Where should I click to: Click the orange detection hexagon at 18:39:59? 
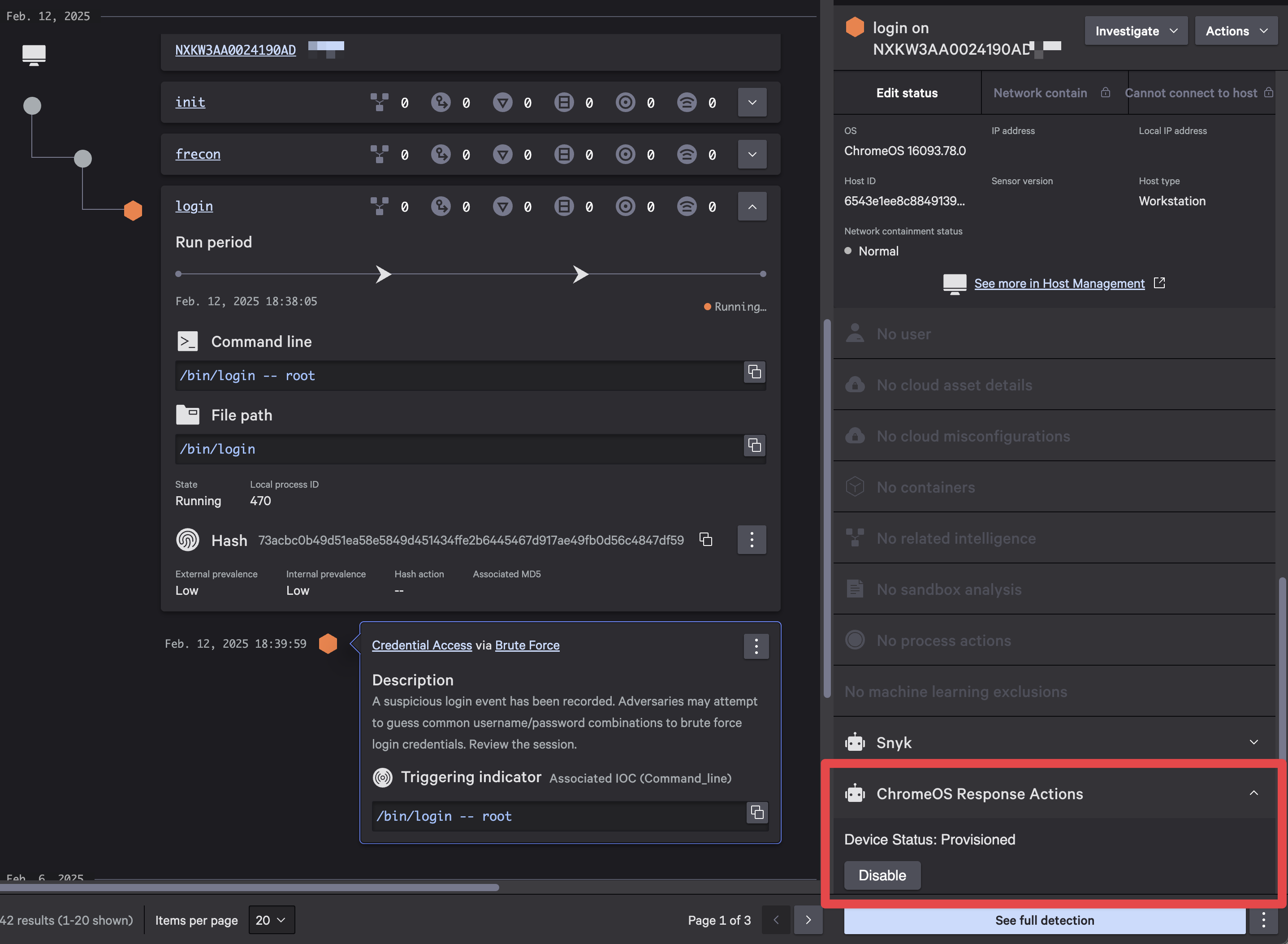(328, 643)
